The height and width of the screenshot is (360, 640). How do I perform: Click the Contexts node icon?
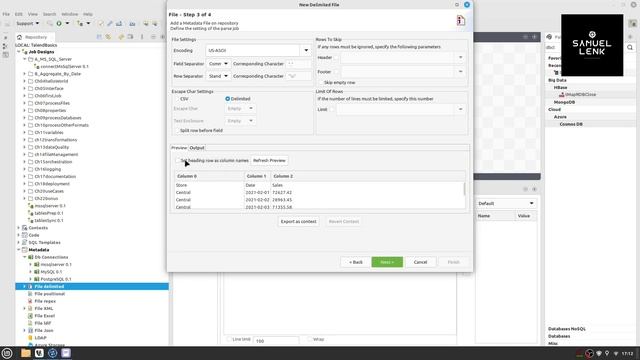[x=24, y=228]
